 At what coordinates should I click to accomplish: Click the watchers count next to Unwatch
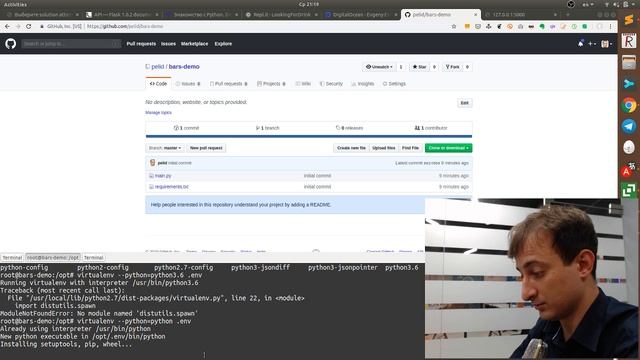point(401,67)
